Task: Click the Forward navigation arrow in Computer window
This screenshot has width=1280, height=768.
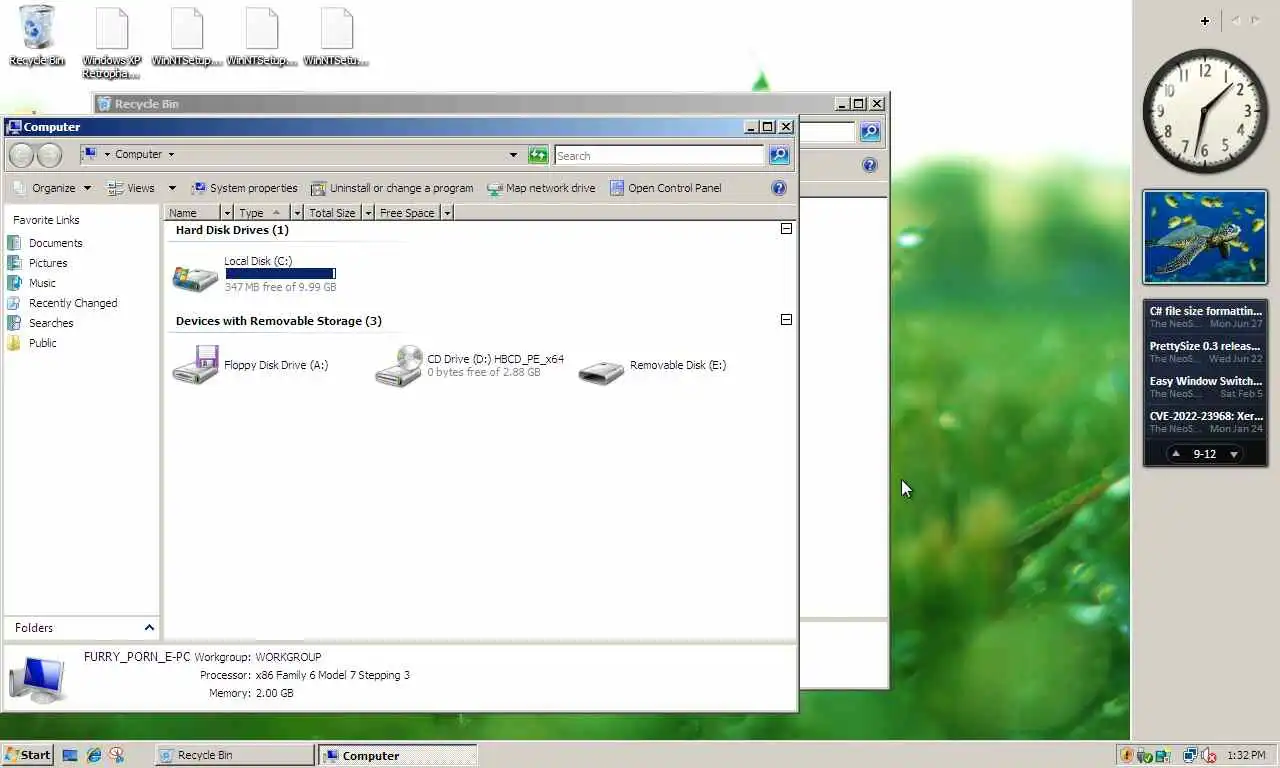Action: [x=49, y=155]
